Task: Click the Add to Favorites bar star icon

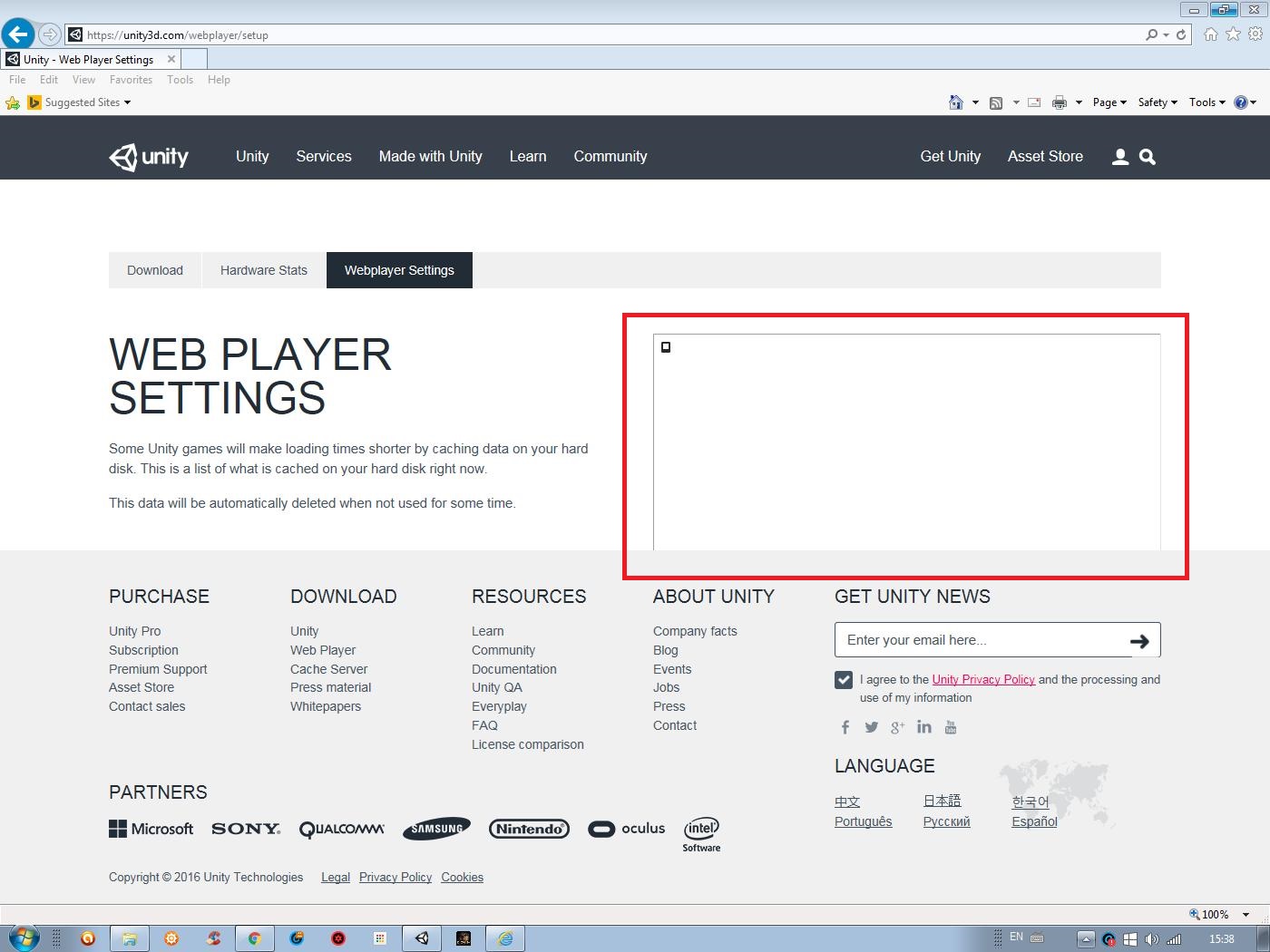Action: coord(13,102)
